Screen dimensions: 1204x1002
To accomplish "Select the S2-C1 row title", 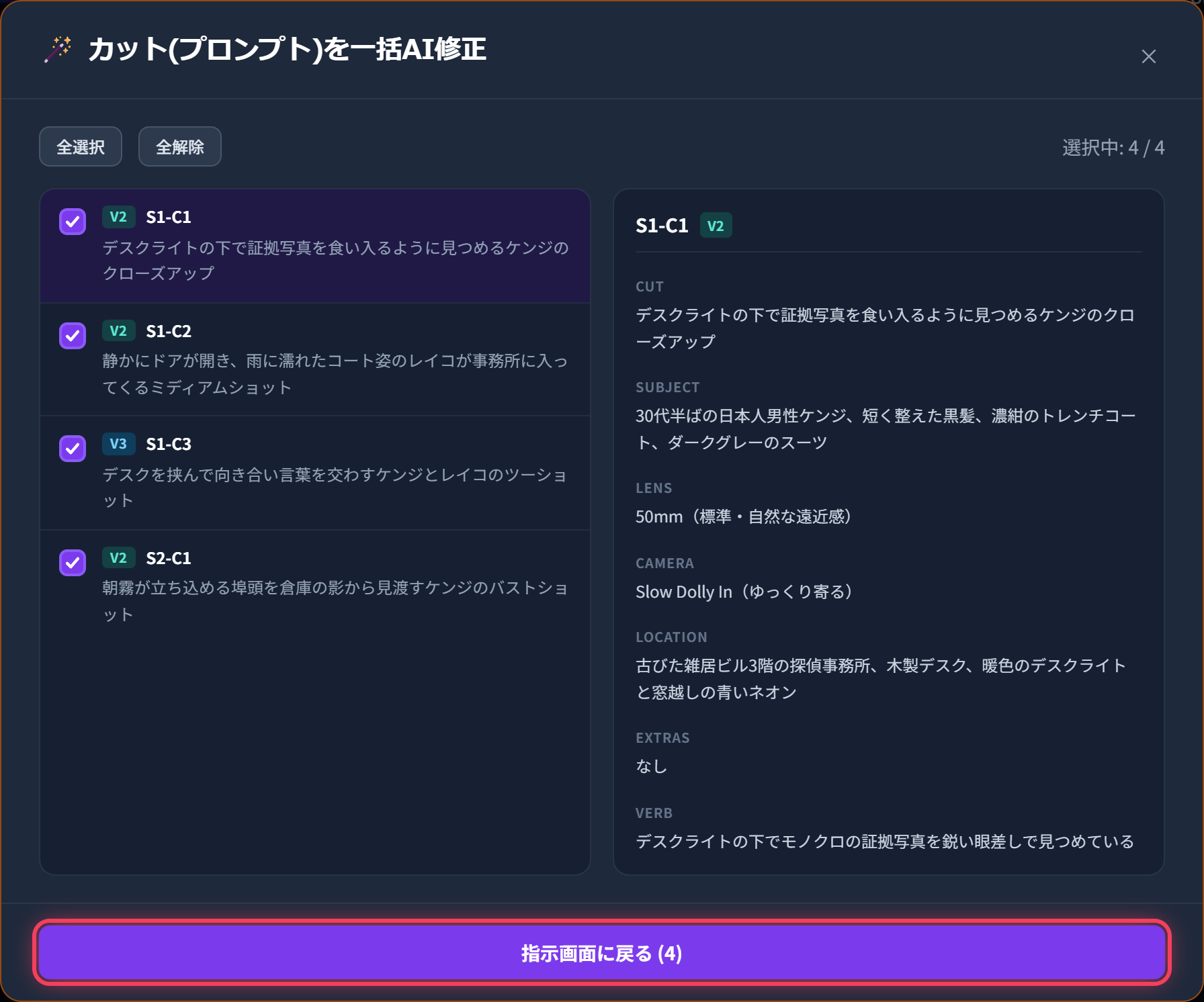I will [169, 558].
